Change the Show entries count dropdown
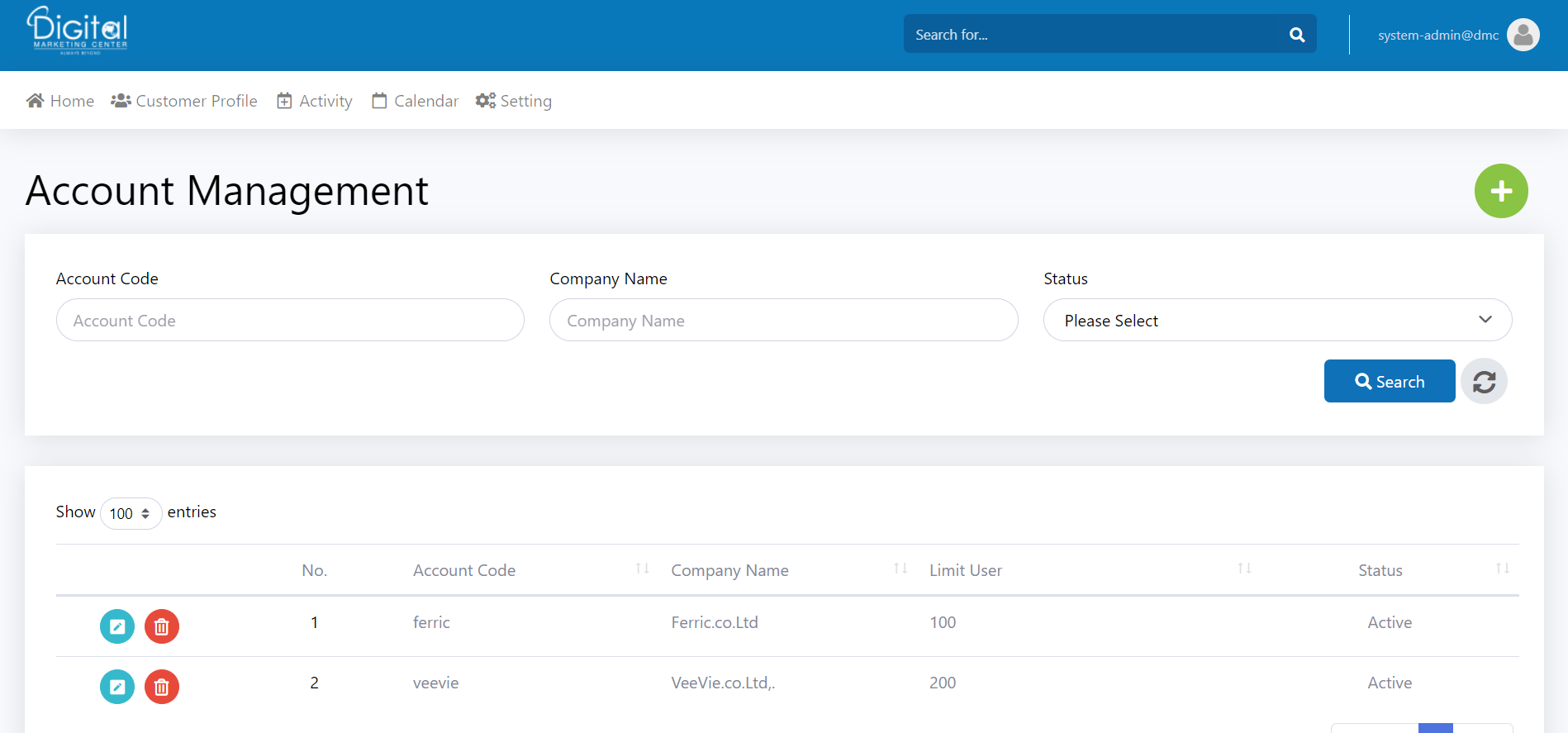The width and height of the screenshot is (1568, 733). (131, 513)
